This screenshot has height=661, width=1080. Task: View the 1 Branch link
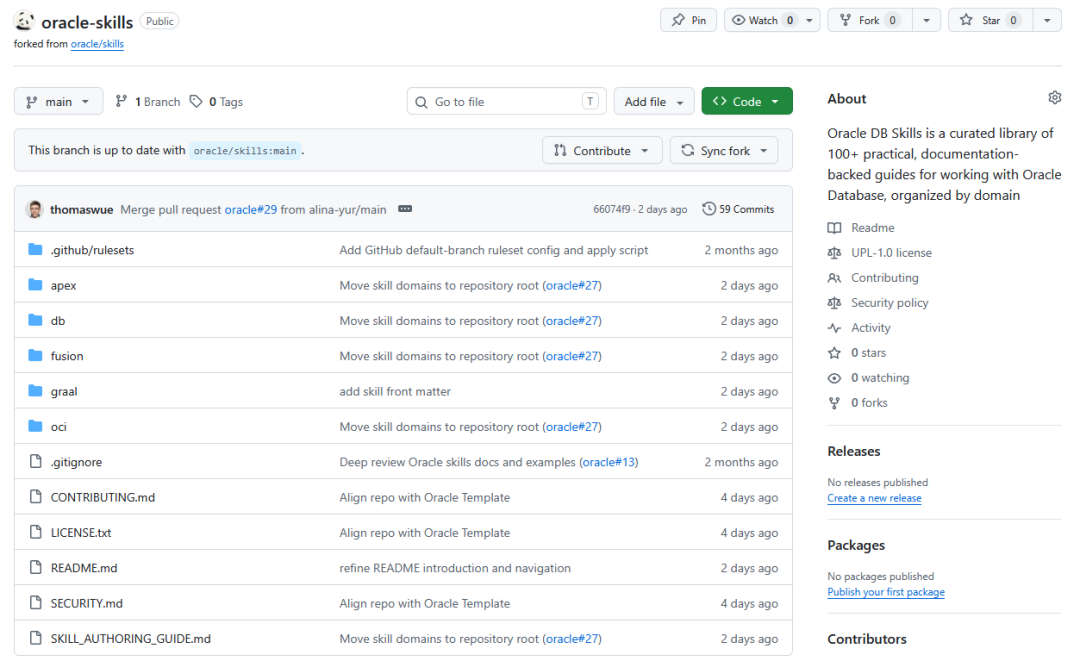click(147, 101)
